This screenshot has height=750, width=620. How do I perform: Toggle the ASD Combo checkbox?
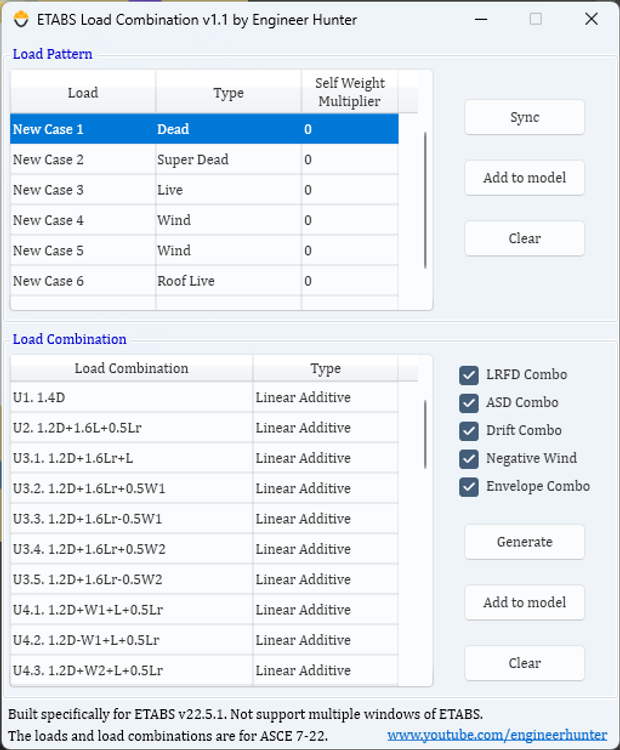click(469, 403)
